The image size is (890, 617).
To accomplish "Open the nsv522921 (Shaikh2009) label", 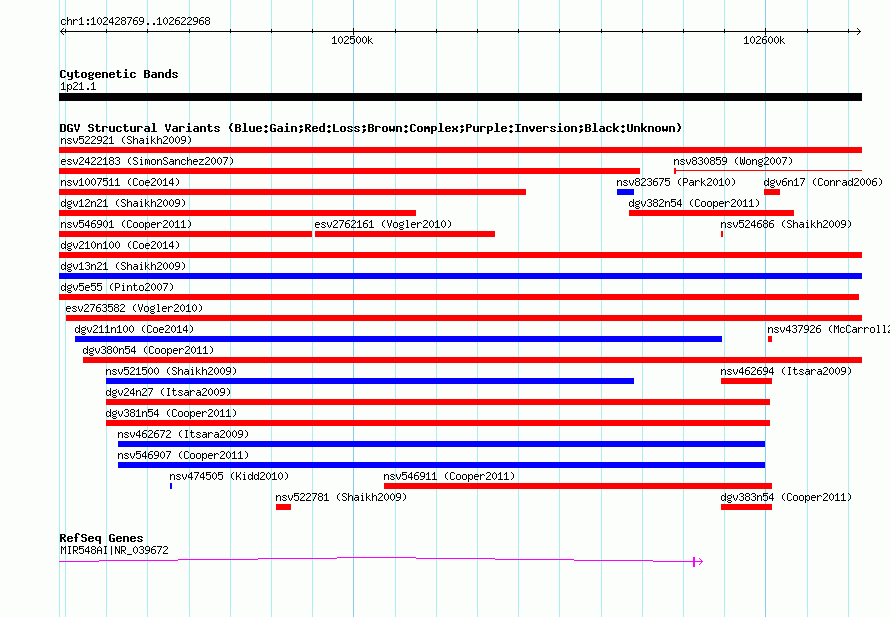I will tap(126, 140).
